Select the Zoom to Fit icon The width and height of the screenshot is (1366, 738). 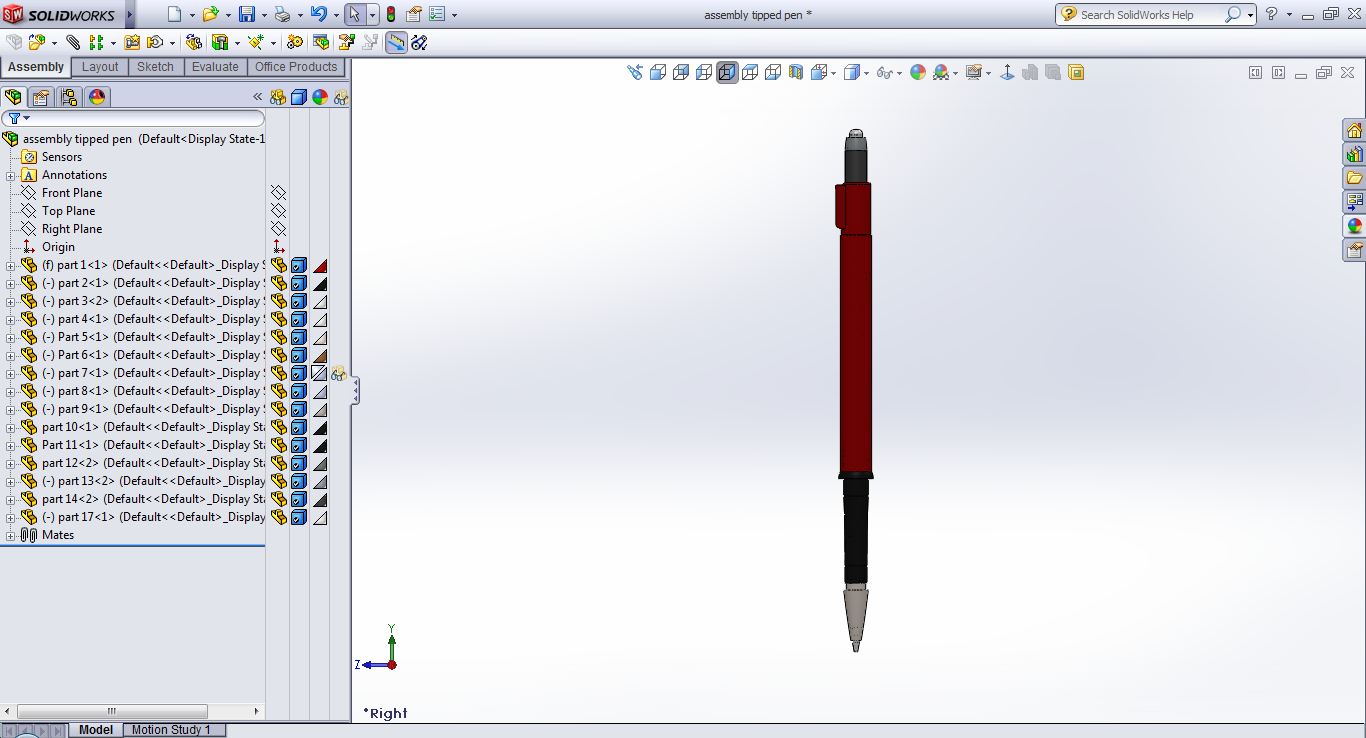[x=634, y=72]
